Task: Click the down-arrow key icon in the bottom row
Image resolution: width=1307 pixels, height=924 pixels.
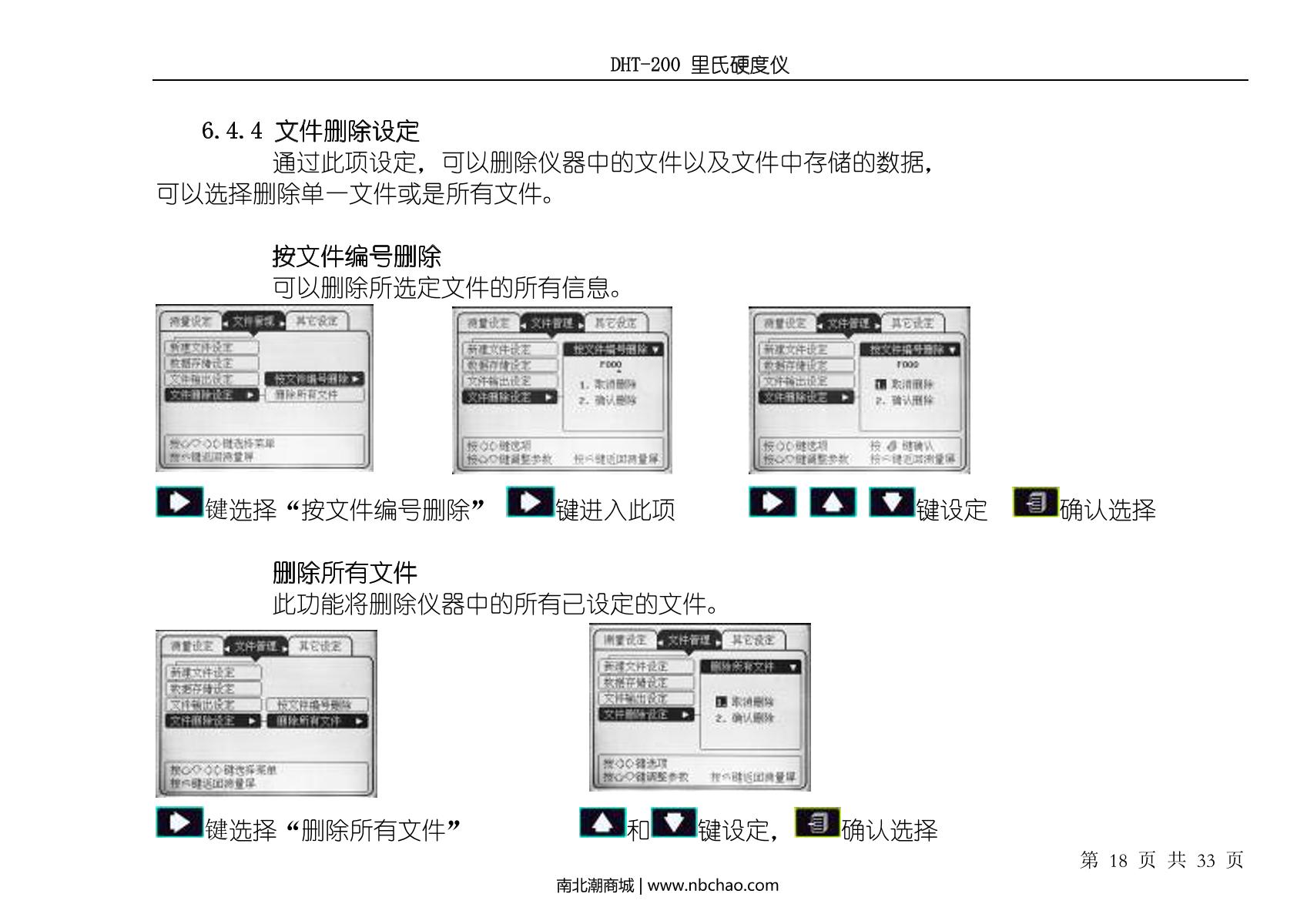Action: pos(673,822)
